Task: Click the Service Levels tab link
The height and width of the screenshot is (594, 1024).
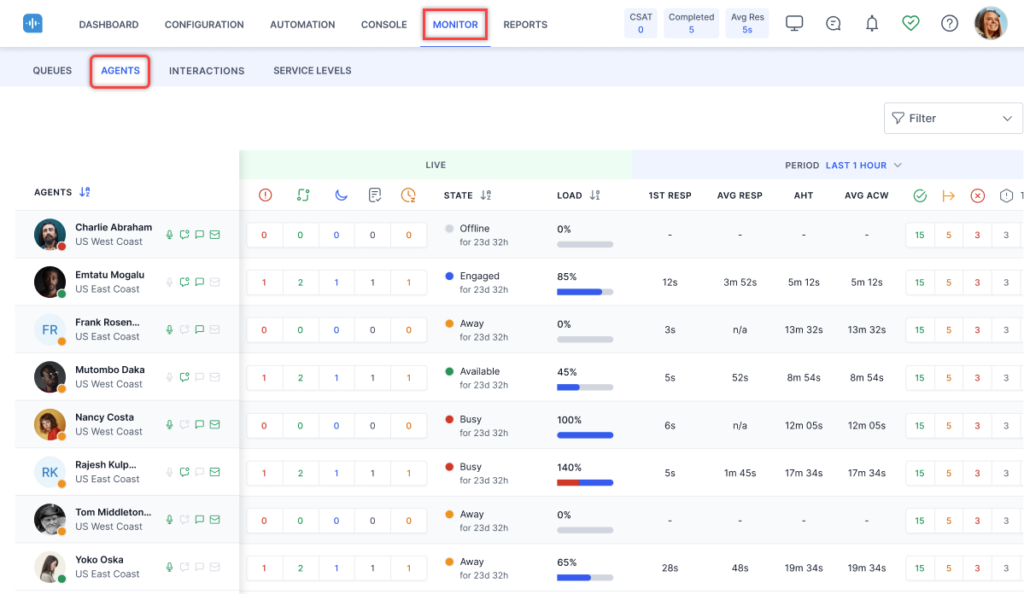Action: pyautogui.click(x=311, y=70)
